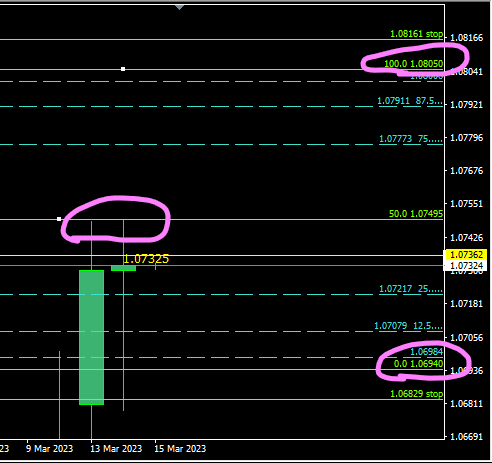The image size is (492, 463).
Task: Click the '1.07217 25' level label
Action: [411, 288]
